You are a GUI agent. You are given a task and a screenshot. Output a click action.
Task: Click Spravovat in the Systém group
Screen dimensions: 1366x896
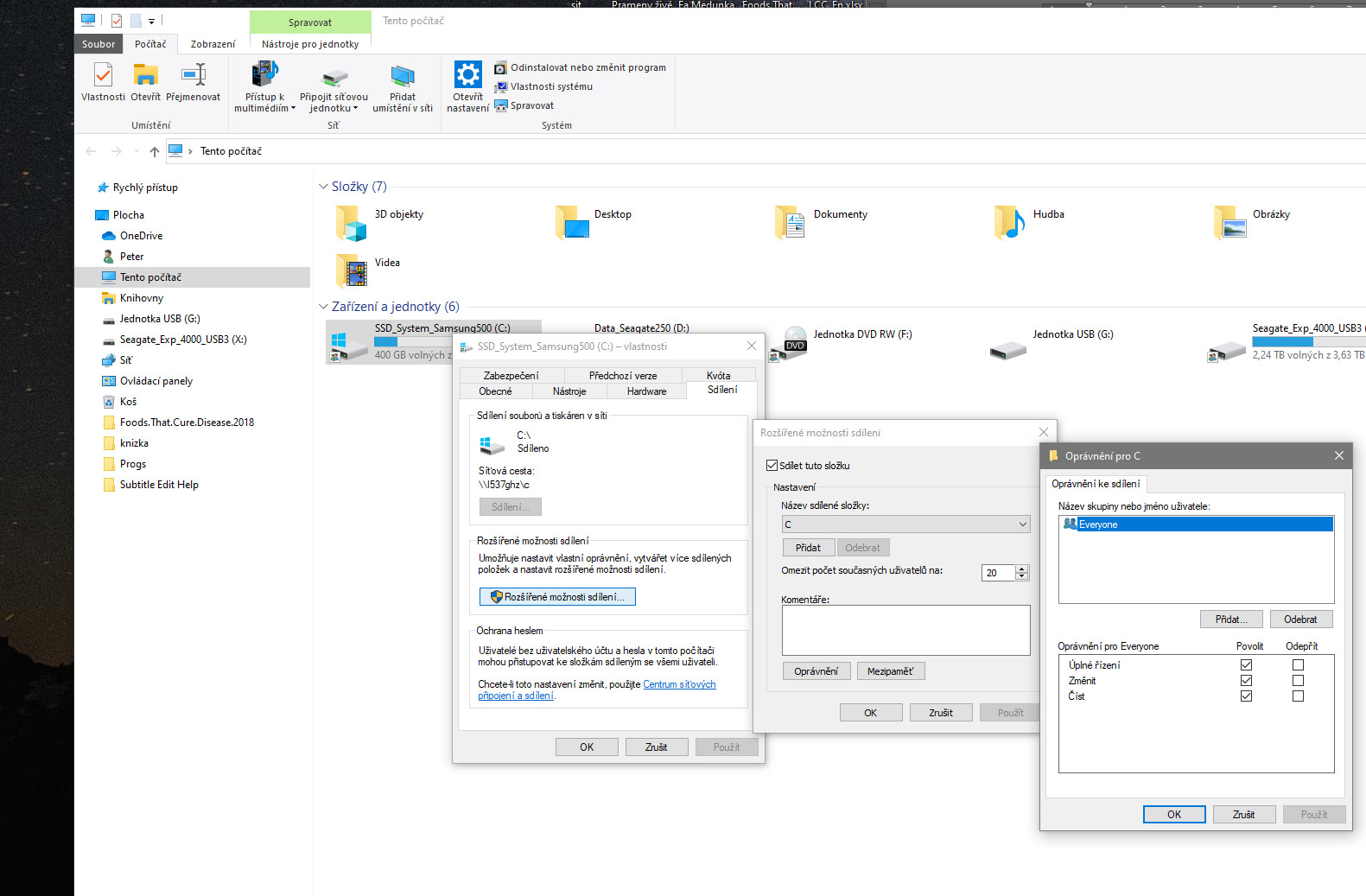click(524, 105)
